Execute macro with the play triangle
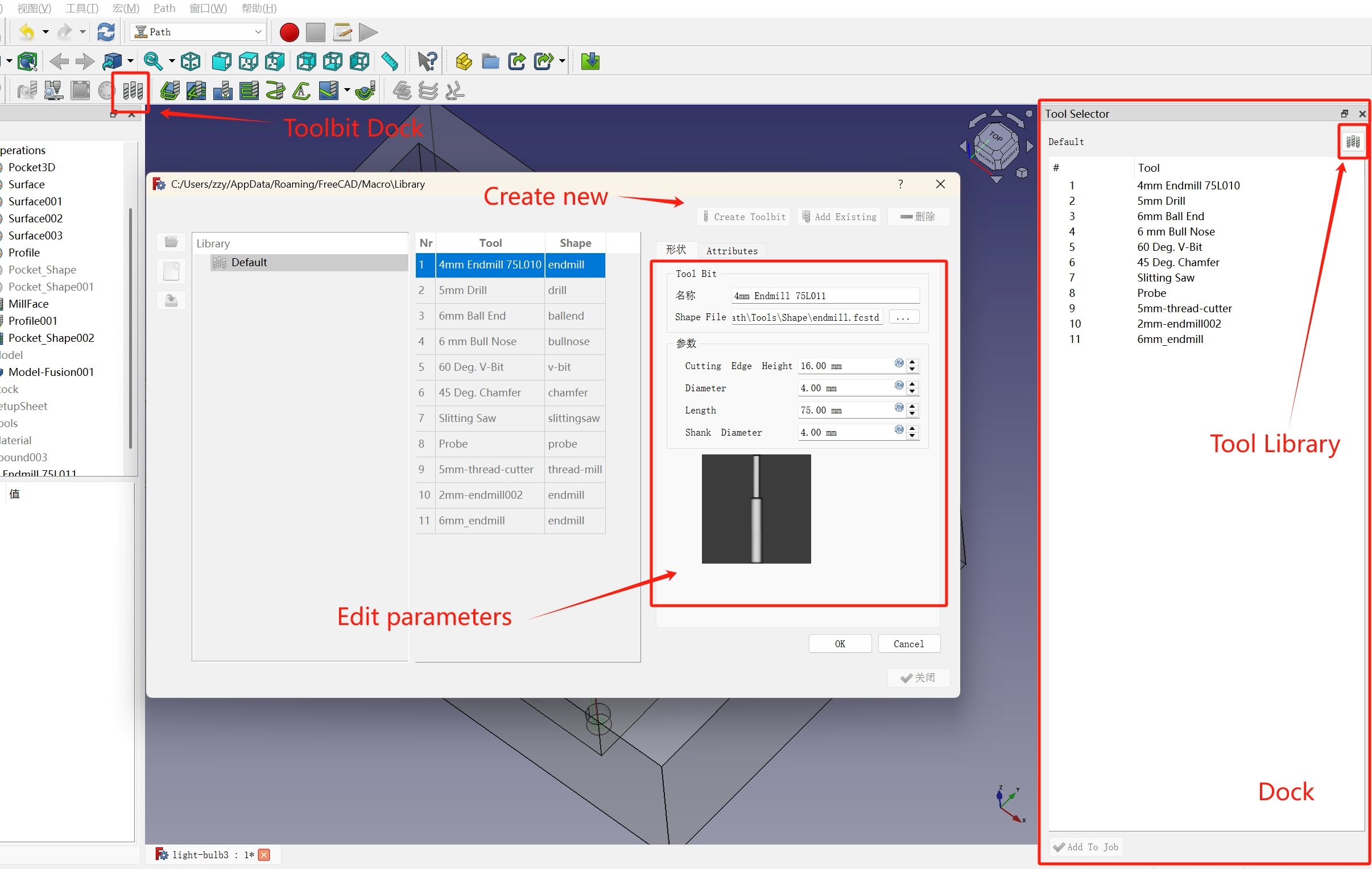 coord(368,32)
